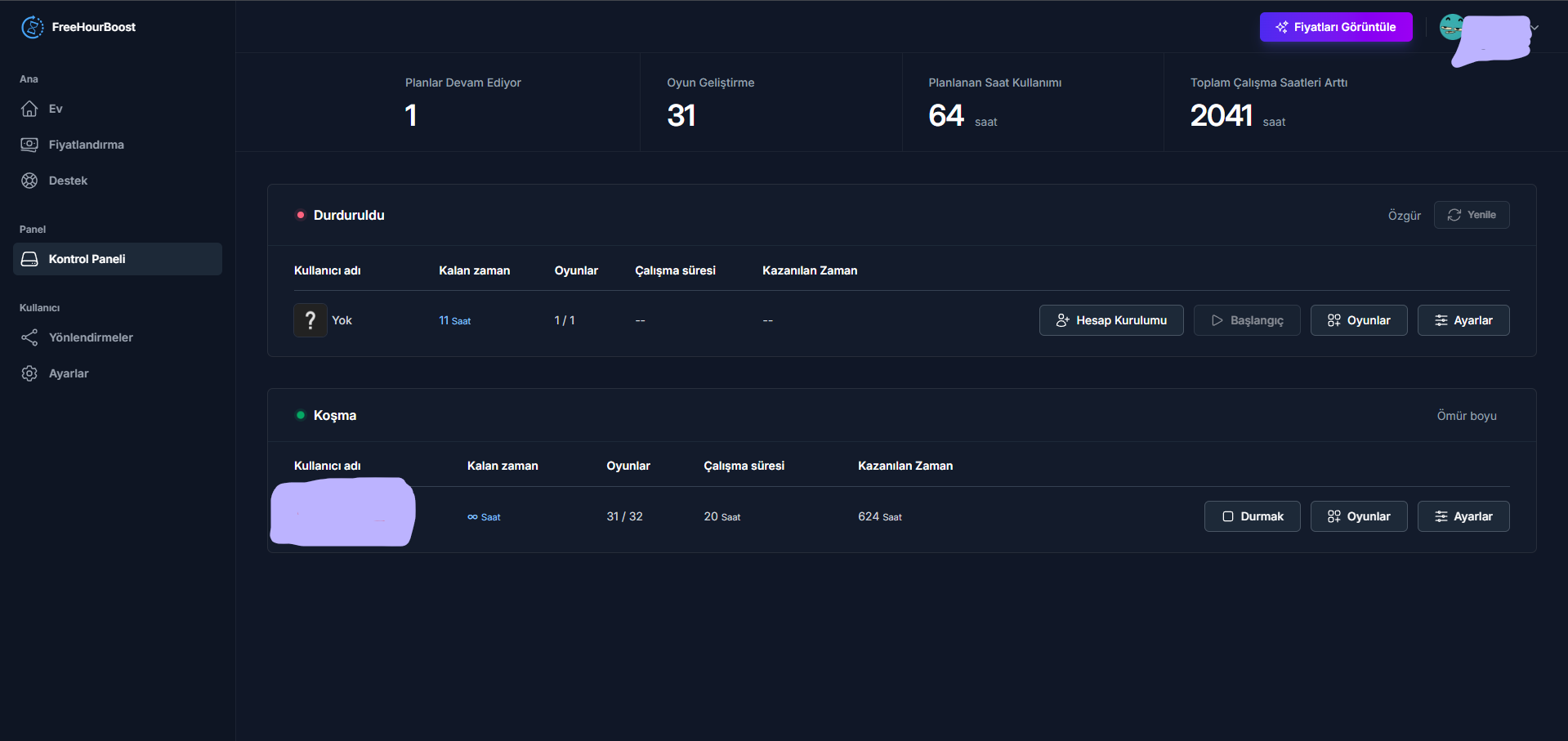Open Ayarlar in the Kullanıcı sidebar section

[118, 373]
